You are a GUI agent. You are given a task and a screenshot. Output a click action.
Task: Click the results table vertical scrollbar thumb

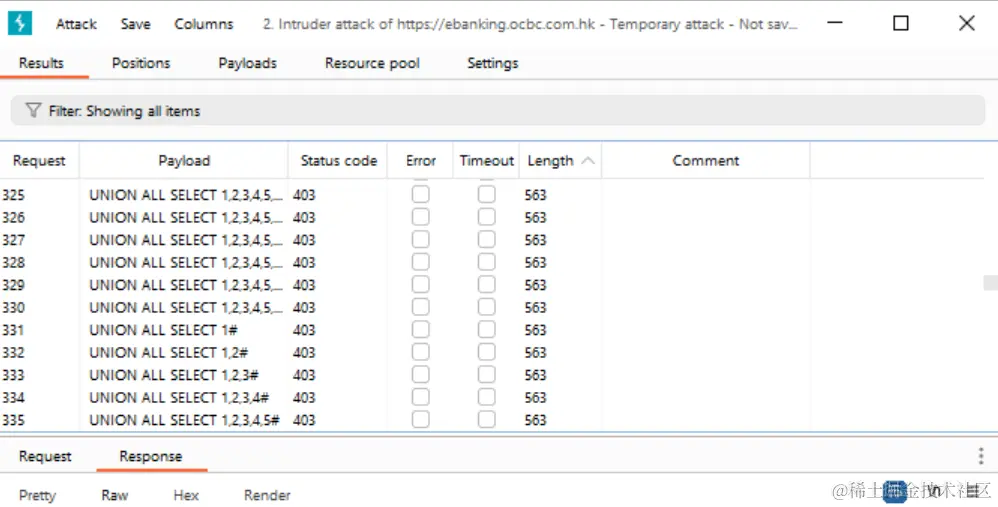point(990,282)
